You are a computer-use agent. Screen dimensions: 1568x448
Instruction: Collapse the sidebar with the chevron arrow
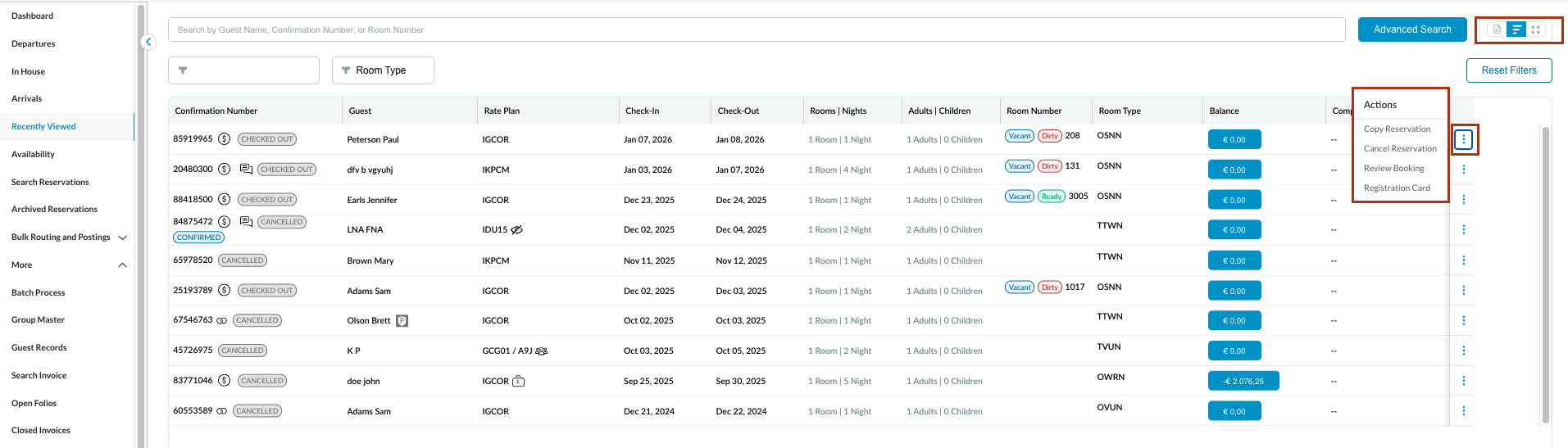[x=148, y=42]
